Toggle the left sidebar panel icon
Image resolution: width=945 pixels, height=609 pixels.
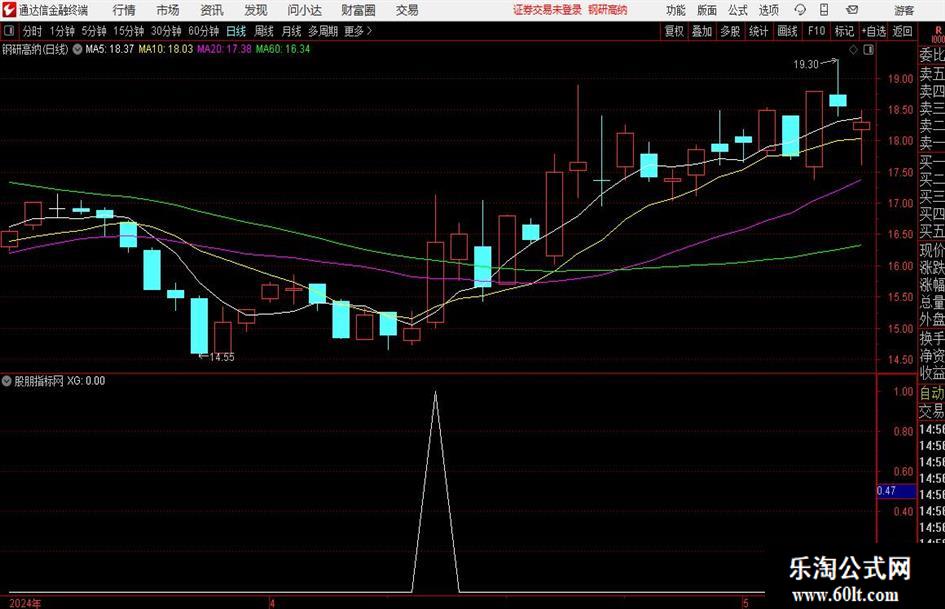point(8,31)
